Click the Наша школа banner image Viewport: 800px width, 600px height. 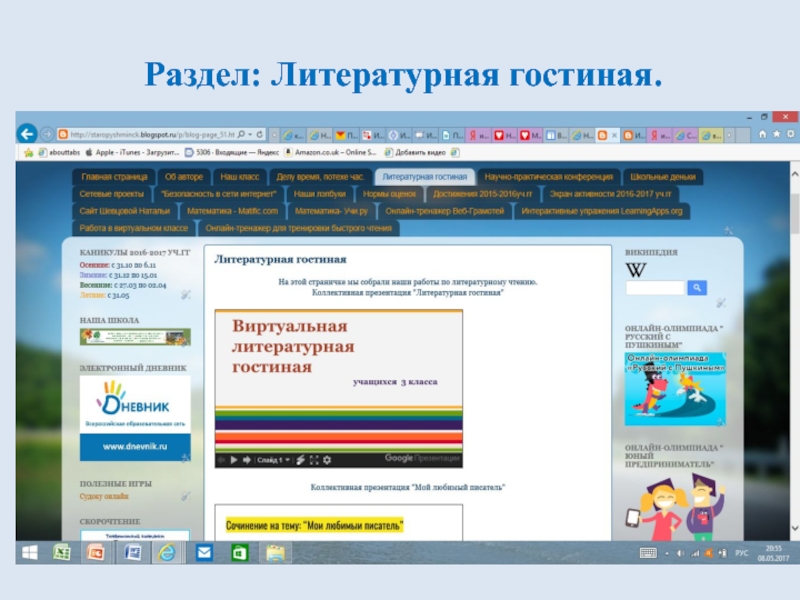coord(135,337)
